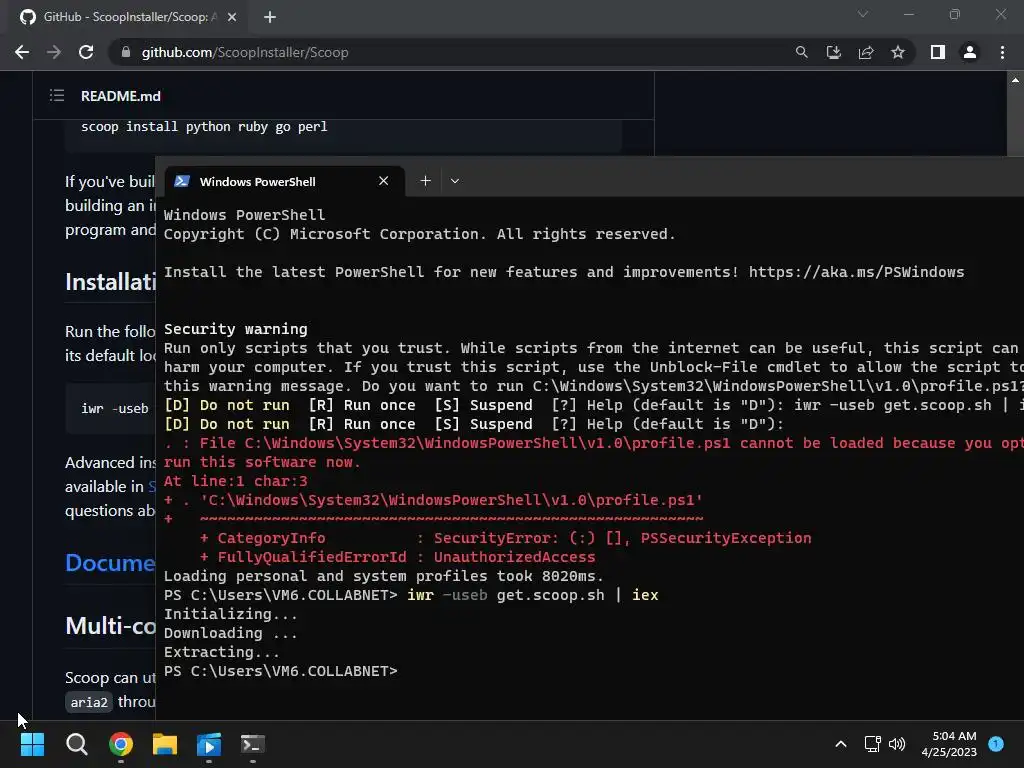This screenshot has width=1024, height=768.
Task: Go back in Chrome browser
Action: pyautogui.click(x=22, y=52)
